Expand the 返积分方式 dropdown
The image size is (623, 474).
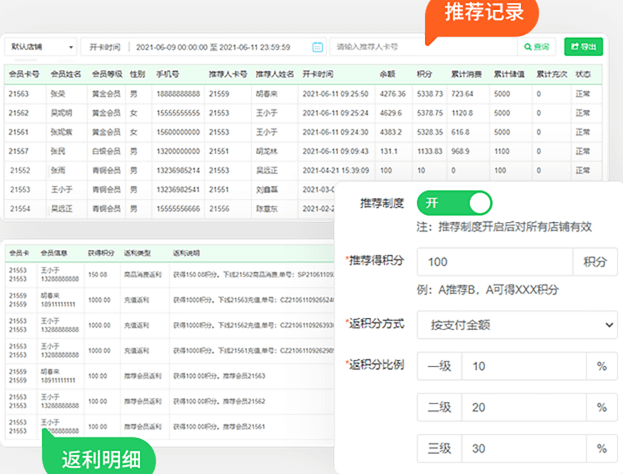click(516, 325)
